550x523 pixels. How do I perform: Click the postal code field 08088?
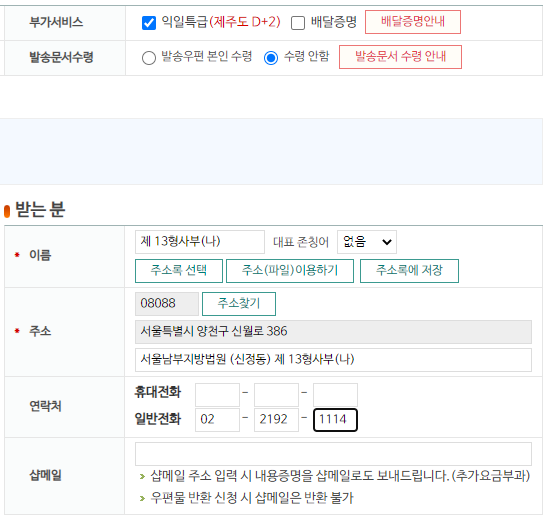tap(167, 304)
